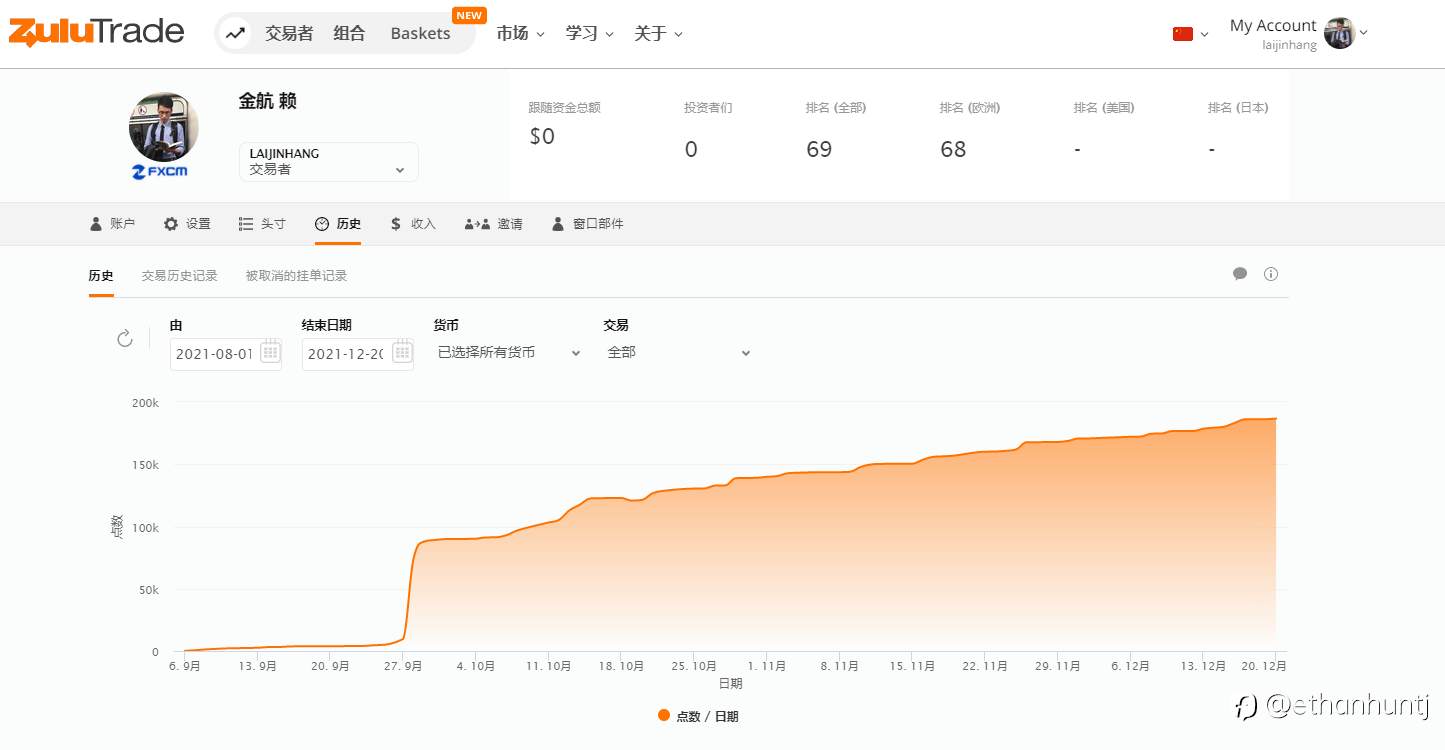Expand the 市场 menu
Screen dimensions: 1445x750
point(520,33)
